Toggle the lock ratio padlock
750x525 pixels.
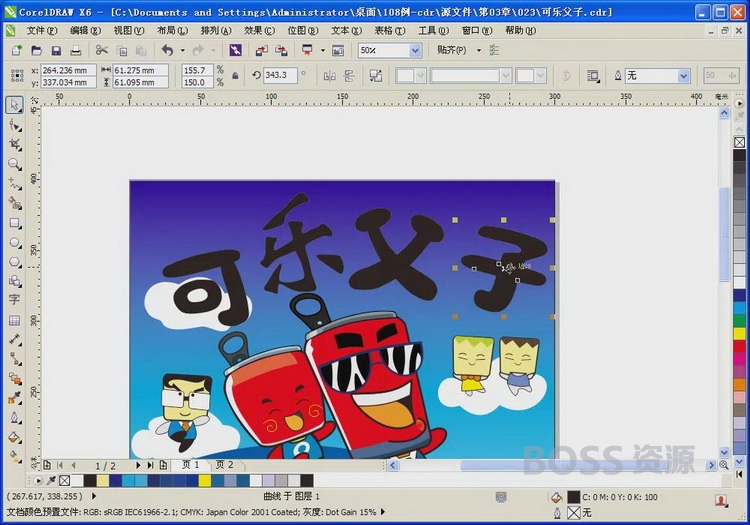235,76
